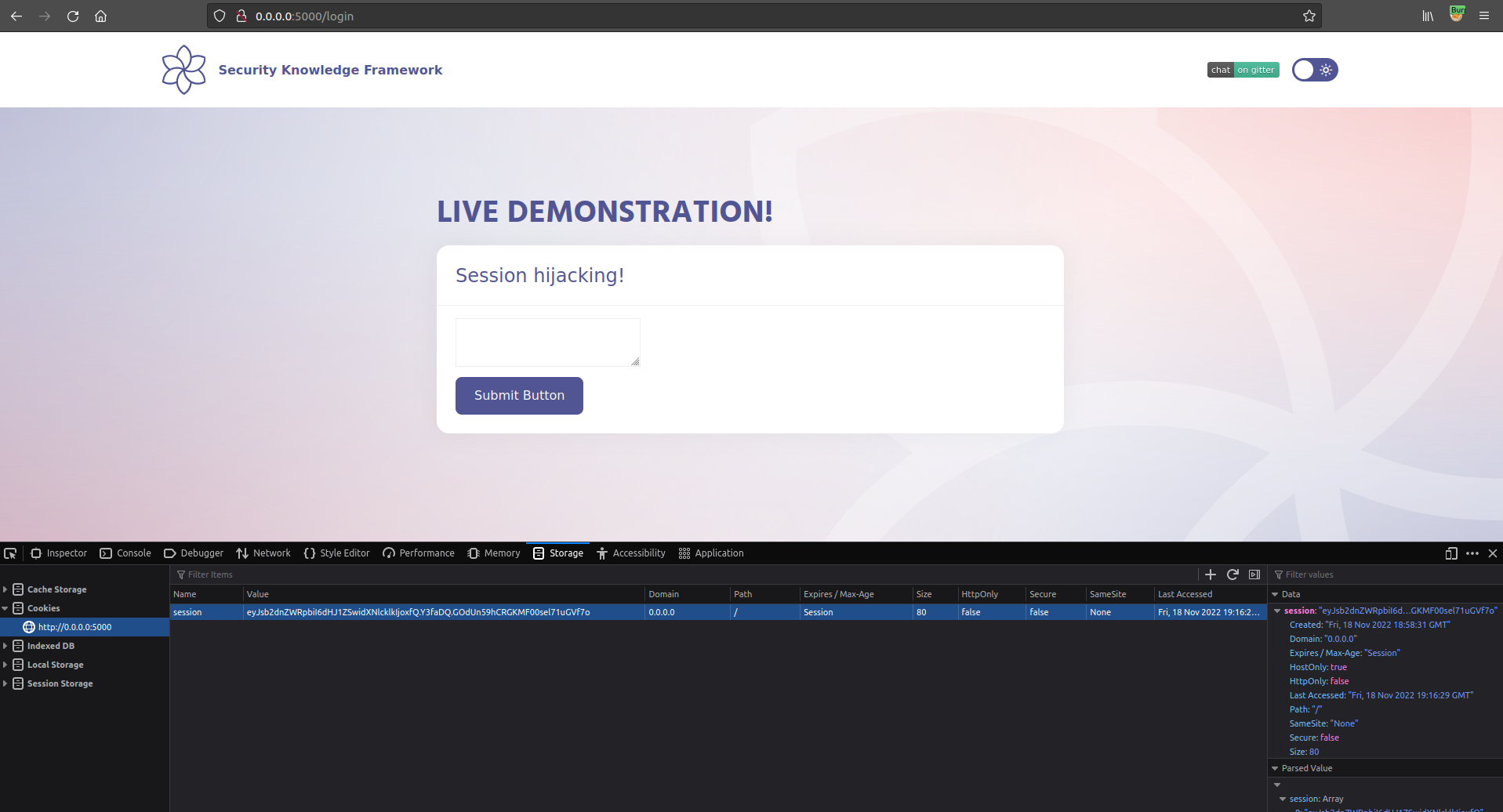Select the http://0.0.0.0:5000 cookie host
This screenshot has width=1503, height=812.
pyautogui.click(x=85, y=627)
